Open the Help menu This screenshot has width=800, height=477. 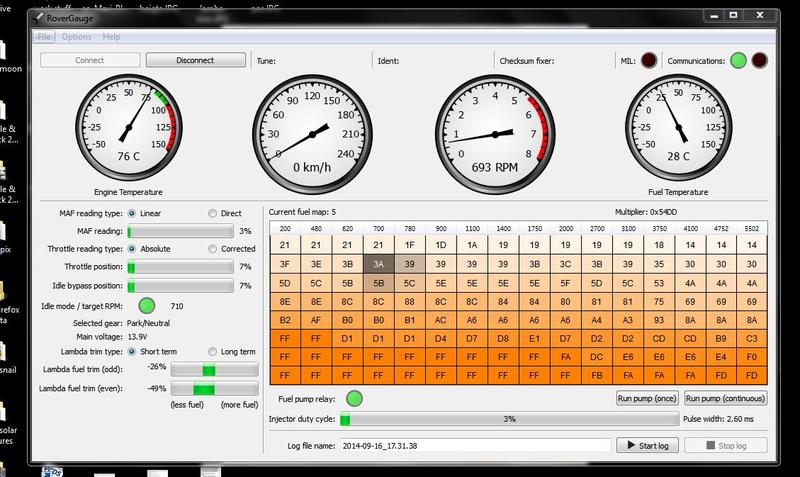click(x=111, y=37)
